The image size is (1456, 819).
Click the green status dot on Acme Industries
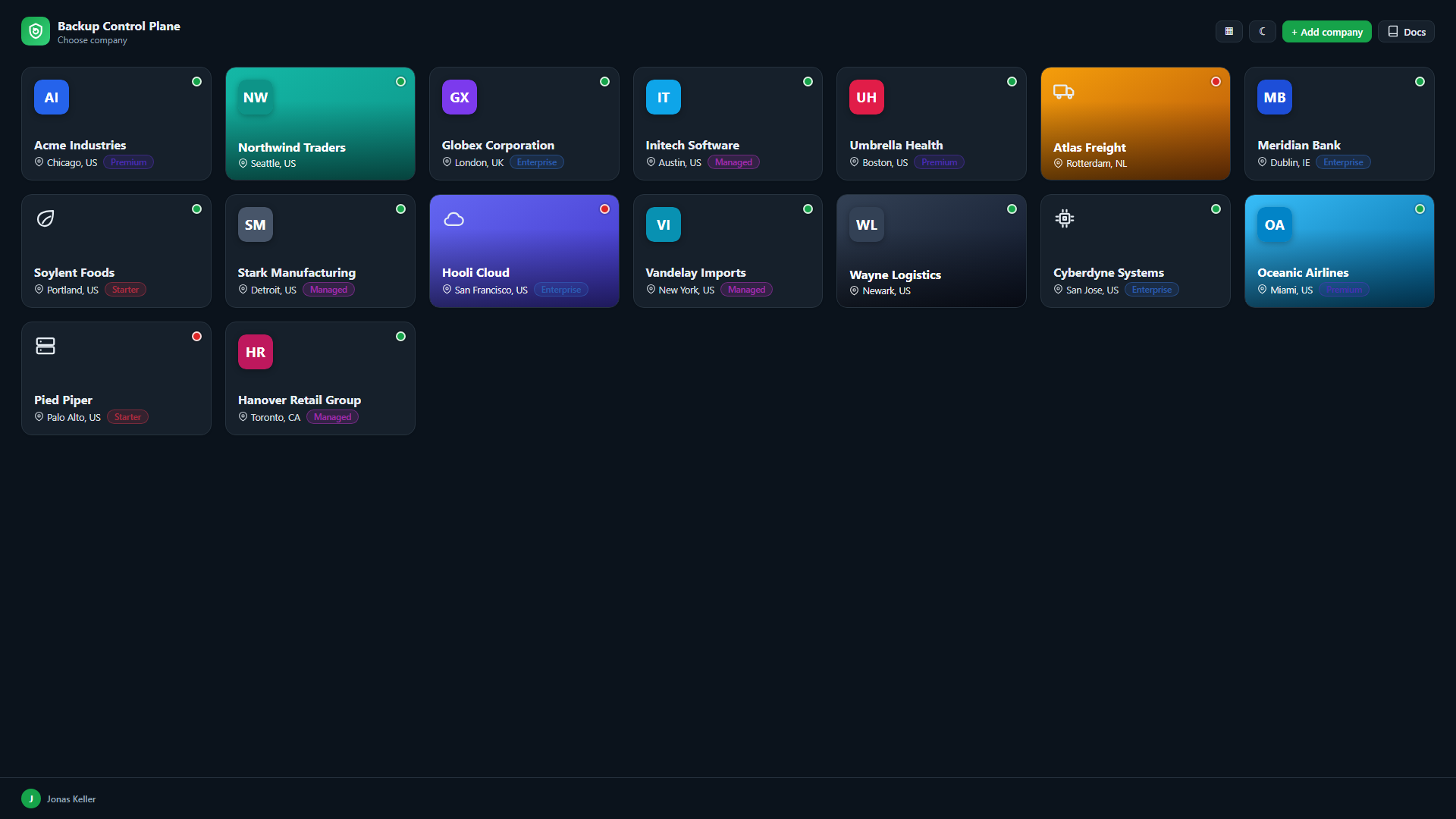pos(196,81)
